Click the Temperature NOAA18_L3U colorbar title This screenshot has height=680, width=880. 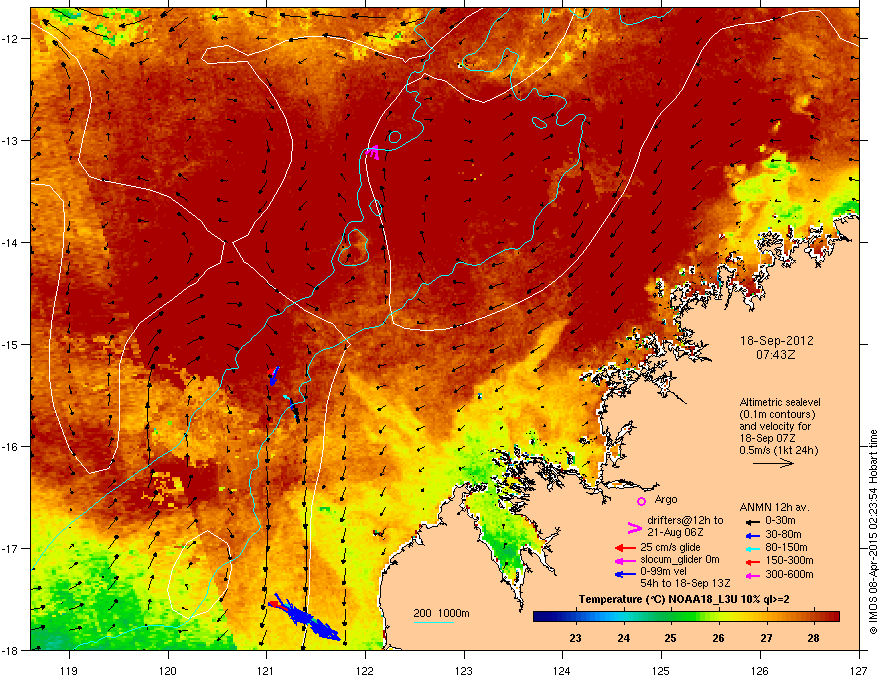pyautogui.click(x=684, y=599)
